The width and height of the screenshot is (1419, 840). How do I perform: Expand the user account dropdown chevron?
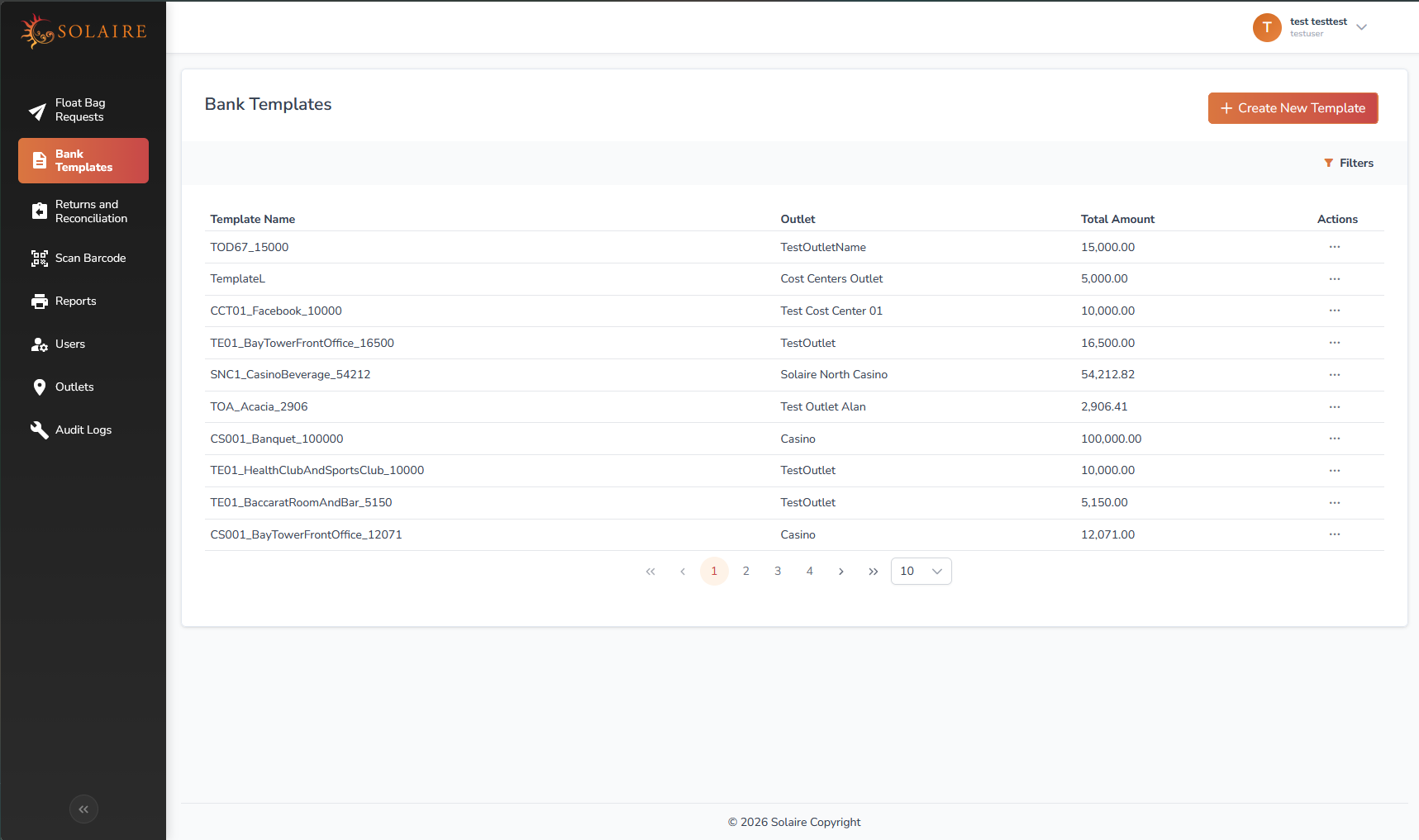point(1362,27)
